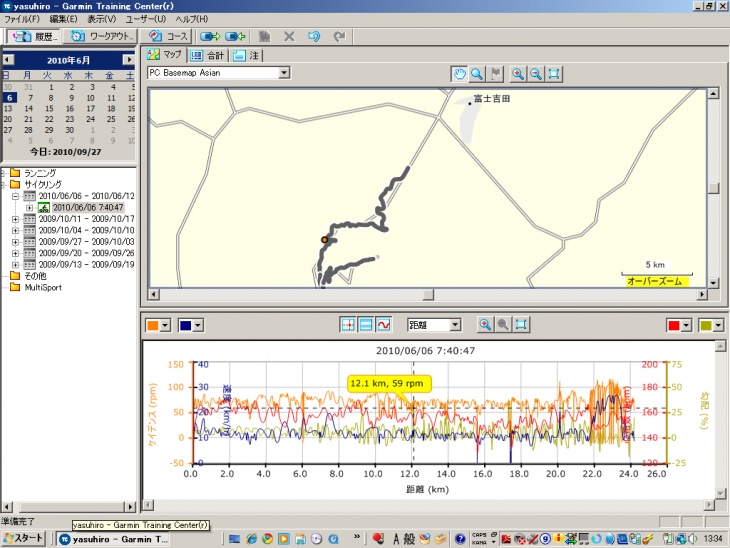This screenshot has width=730, height=548.
Task: Click the map fit-to-view icon
Action: (554, 74)
